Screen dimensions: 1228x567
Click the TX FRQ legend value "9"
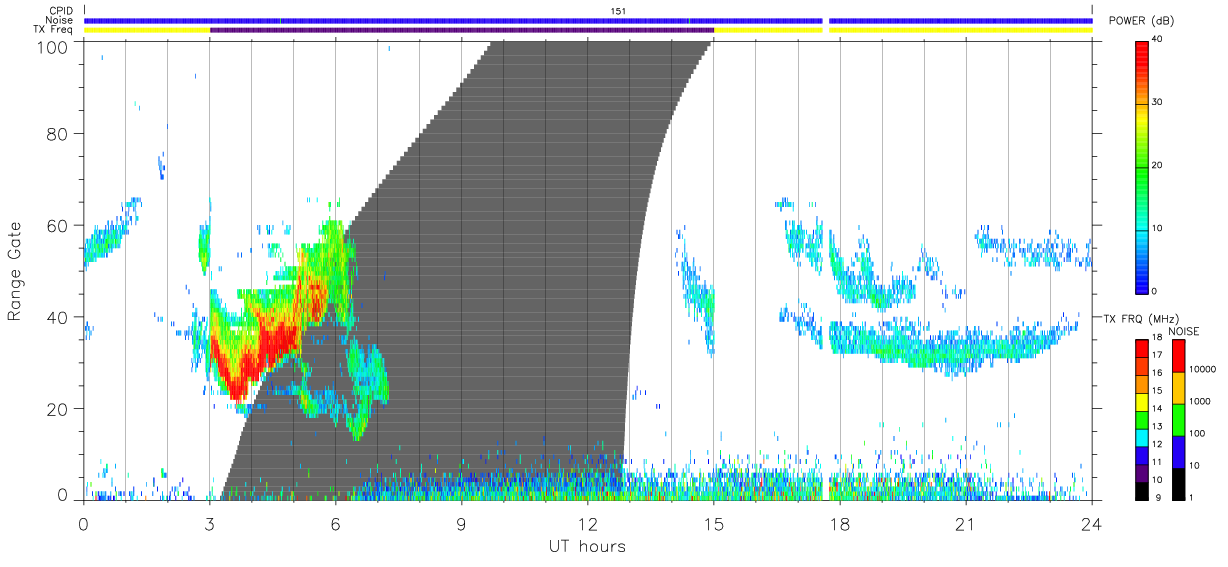coord(1156,497)
